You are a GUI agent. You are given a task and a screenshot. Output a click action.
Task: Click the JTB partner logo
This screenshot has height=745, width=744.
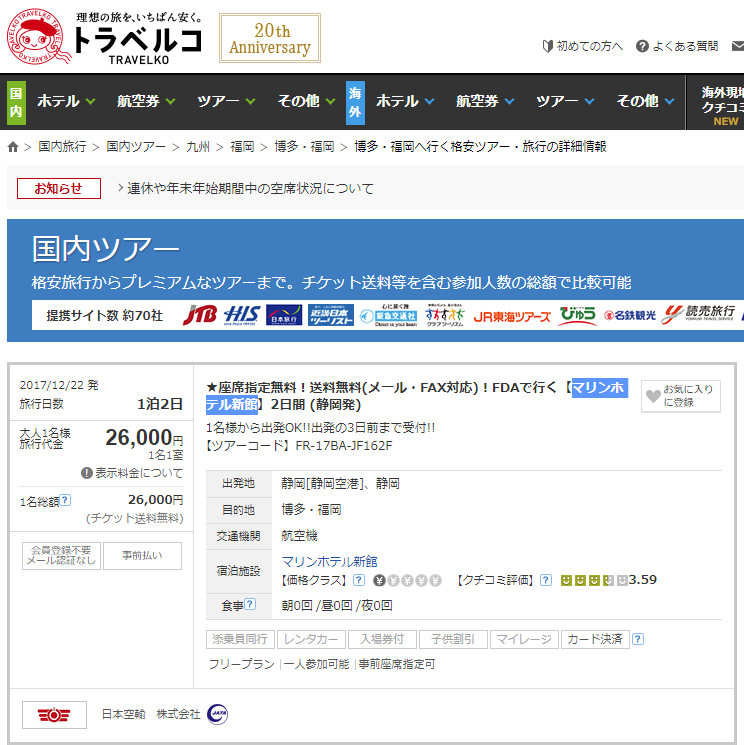pyautogui.click(x=199, y=315)
